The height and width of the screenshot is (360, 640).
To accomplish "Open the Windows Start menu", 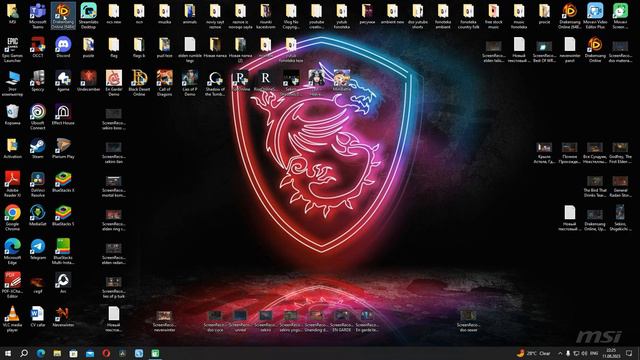I will [8, 353].
